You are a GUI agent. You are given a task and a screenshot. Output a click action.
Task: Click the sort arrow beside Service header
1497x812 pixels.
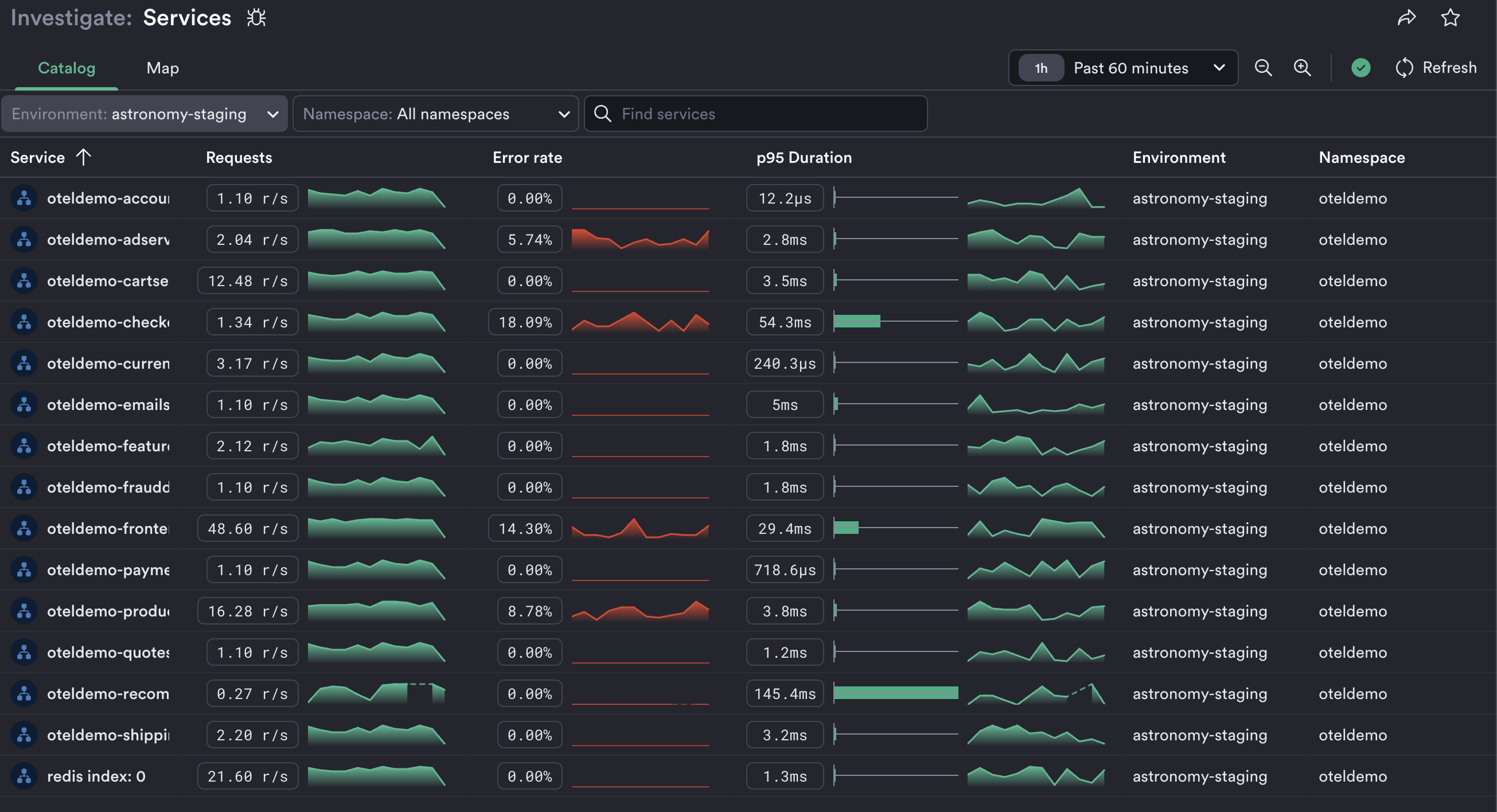click(x=84, y=157)
